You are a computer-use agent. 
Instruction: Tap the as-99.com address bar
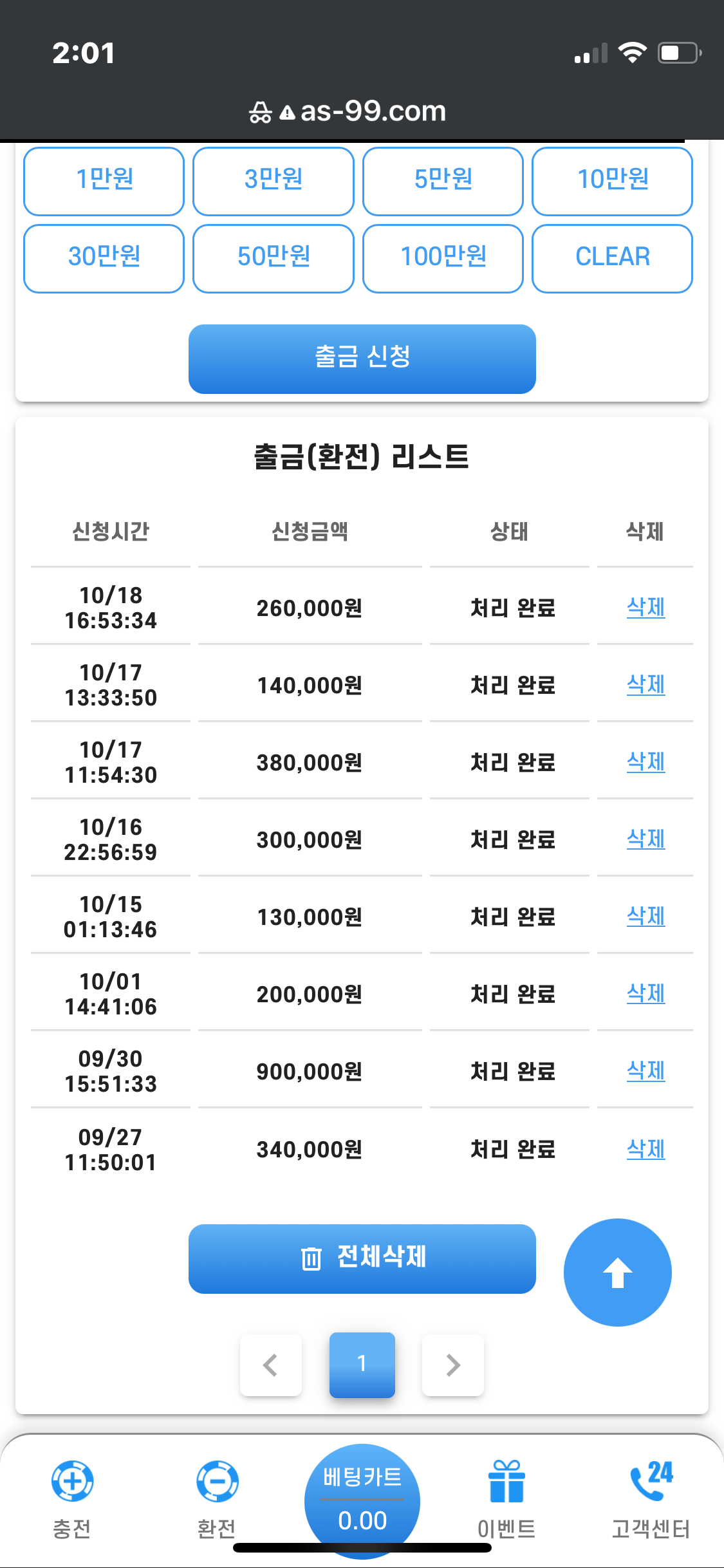373,111
